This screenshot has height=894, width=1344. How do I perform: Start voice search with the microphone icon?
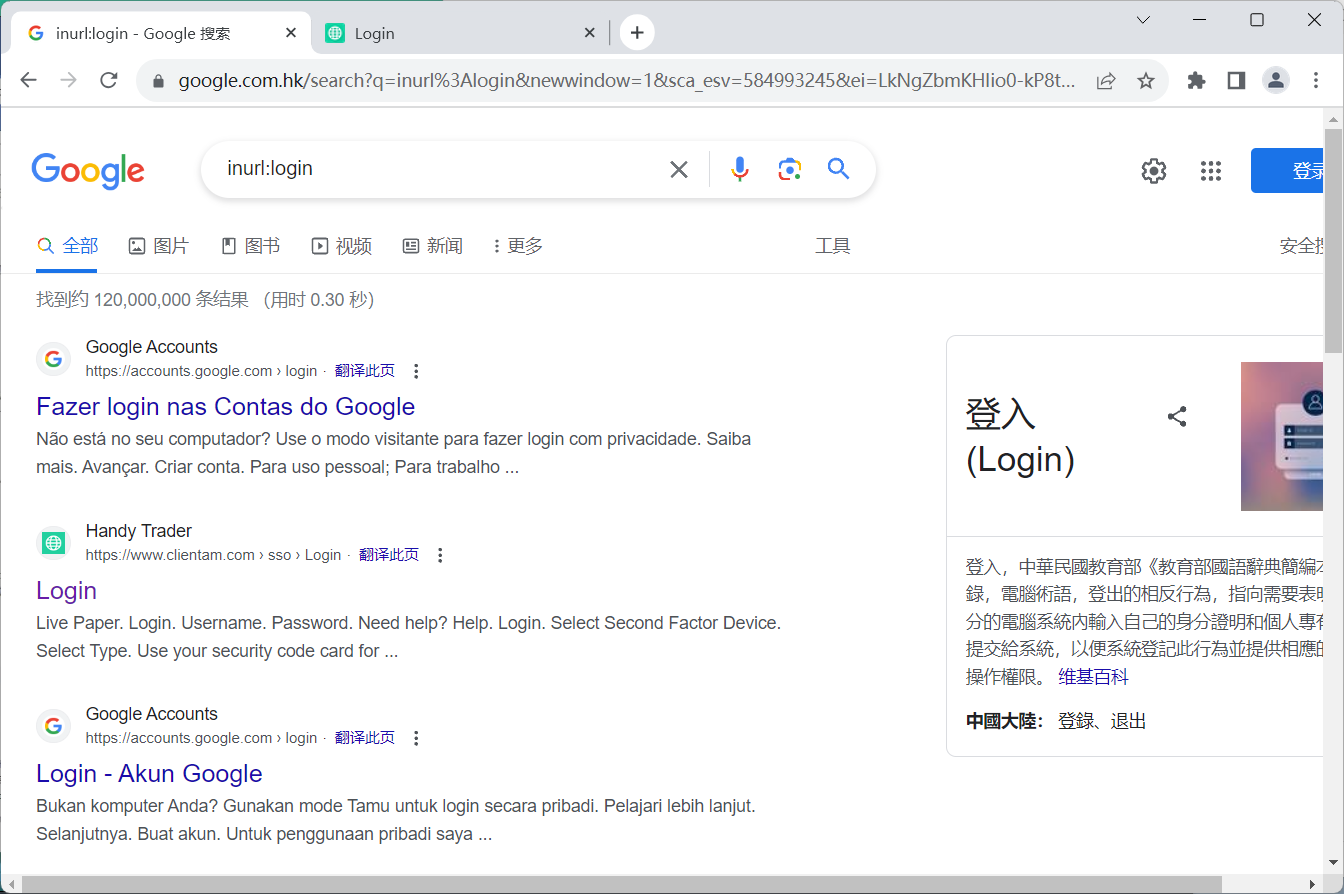pyautogui.click(x=740, y=170)
